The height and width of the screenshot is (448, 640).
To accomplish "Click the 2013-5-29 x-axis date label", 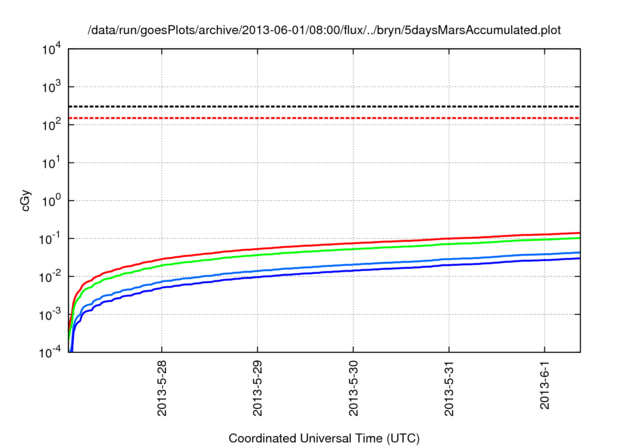I will click(x=258, y=388).
